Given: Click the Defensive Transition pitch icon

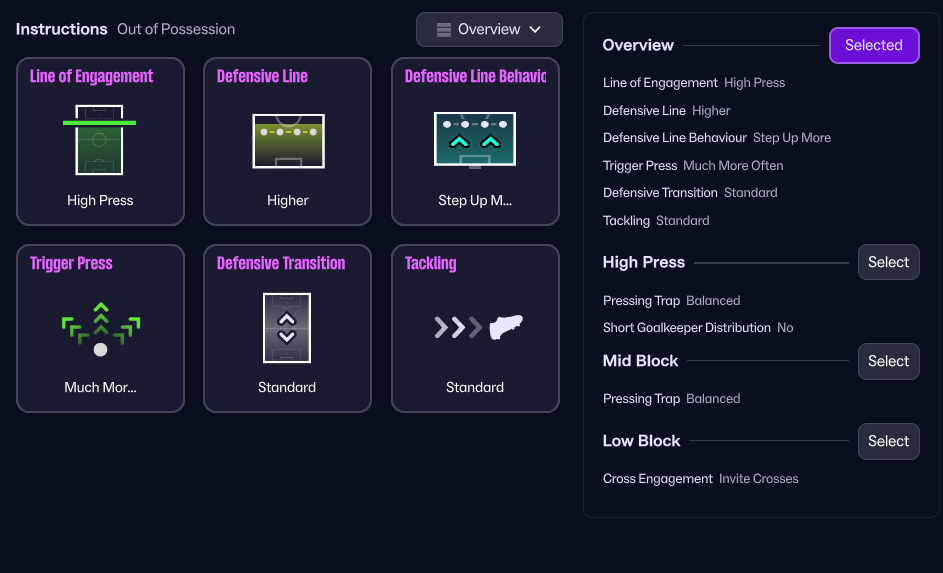Looking at the screenshot, I should (x=287, y=327).
